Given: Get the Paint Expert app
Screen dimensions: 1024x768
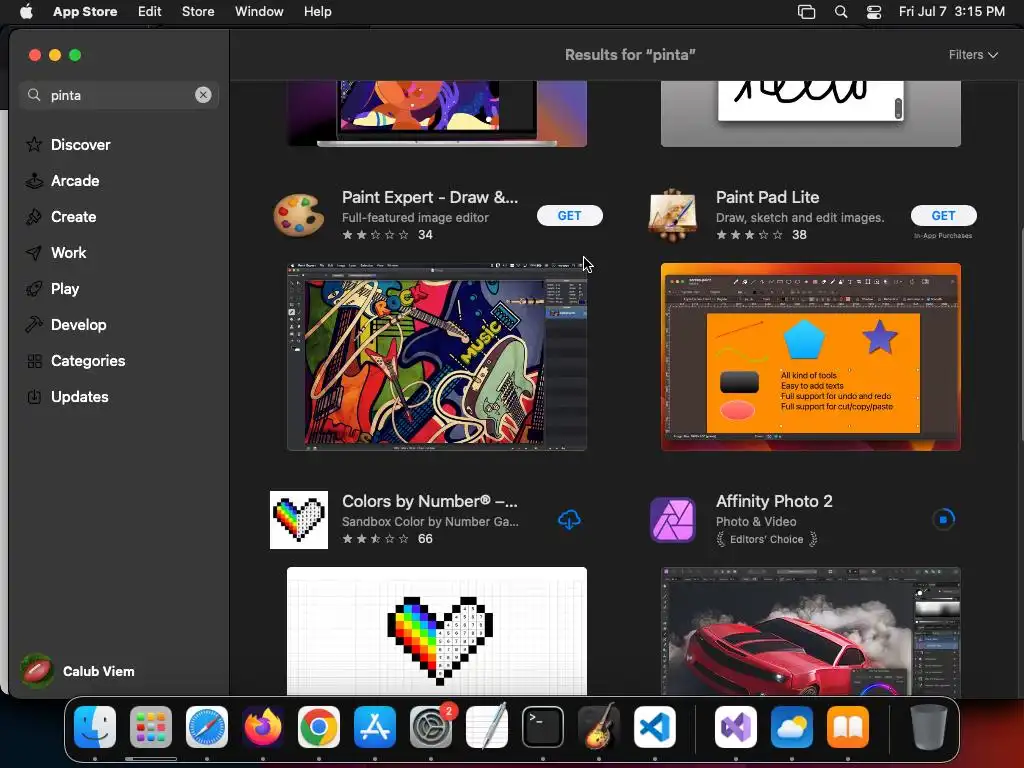Looking at the screenshot, I should tap(569, 216).
